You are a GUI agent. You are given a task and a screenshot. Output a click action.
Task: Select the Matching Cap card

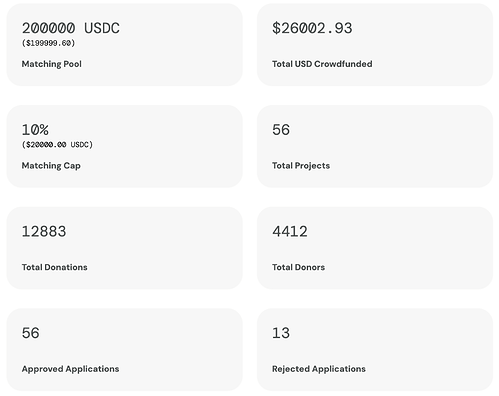click(125, 146)
